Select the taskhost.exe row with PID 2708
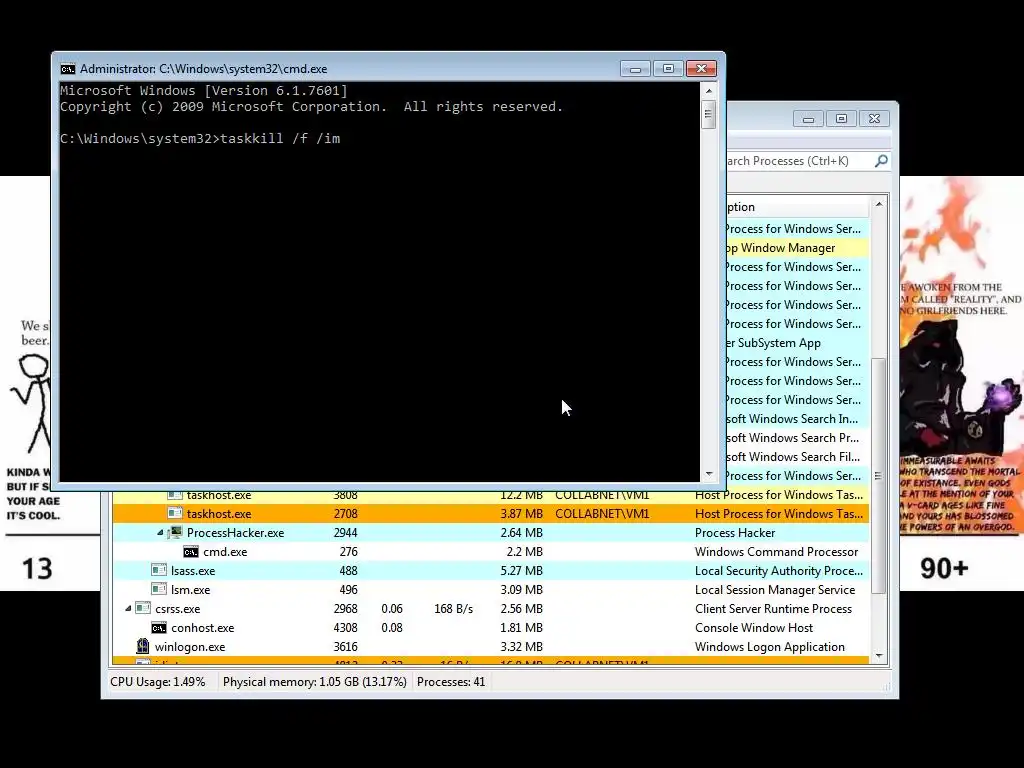 click(490, 513)
